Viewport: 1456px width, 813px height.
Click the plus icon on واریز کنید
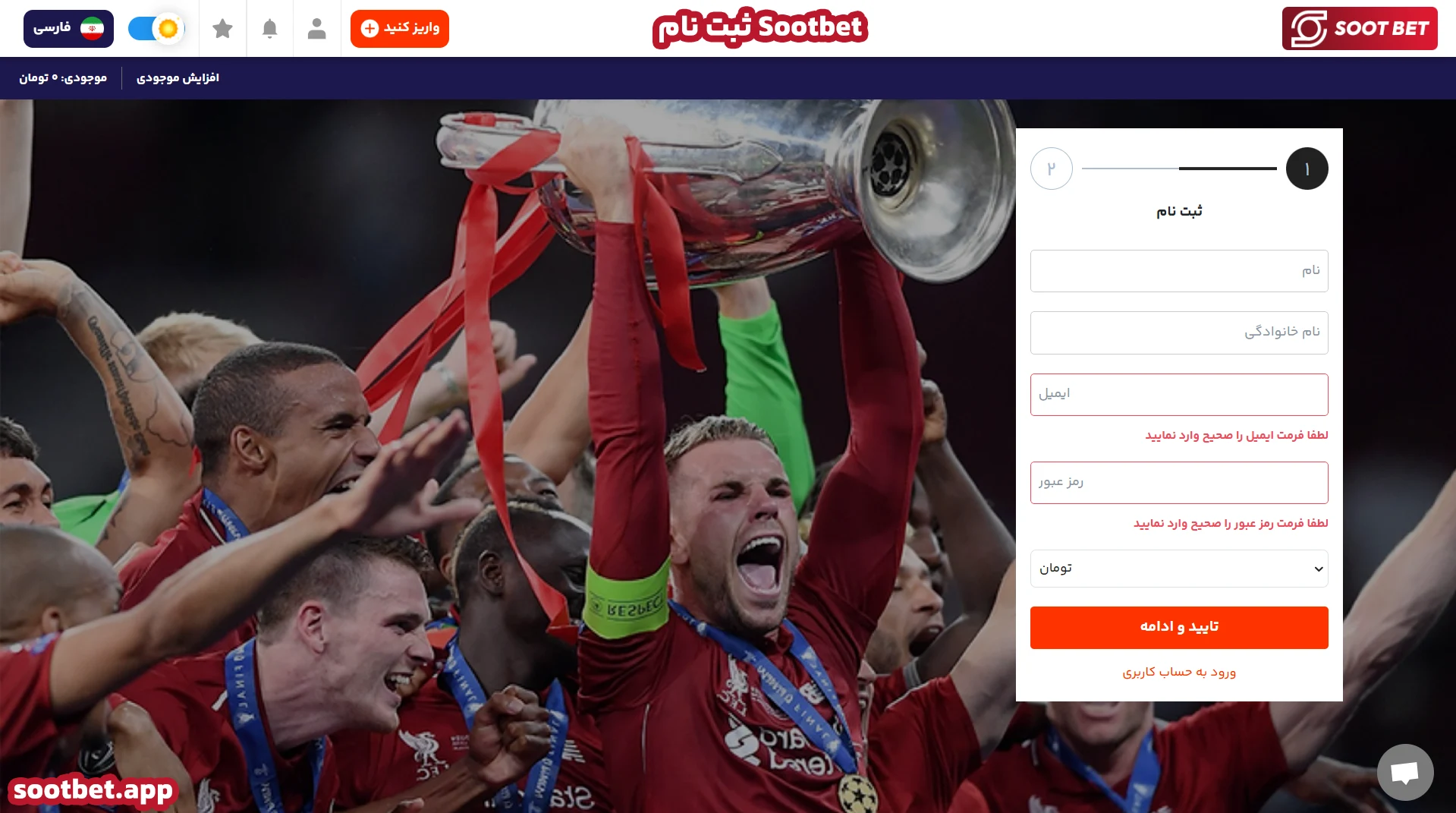[x=370, y=29]
